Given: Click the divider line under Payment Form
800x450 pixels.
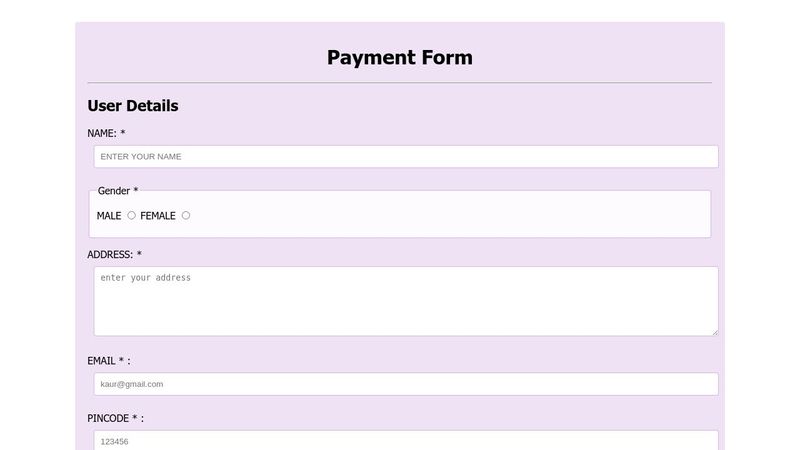Looking at the screenshot, I should click(400, 82).
